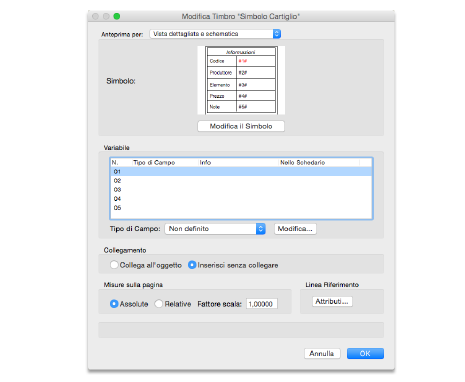
Task: Select variable row 03
Action: 241,189
